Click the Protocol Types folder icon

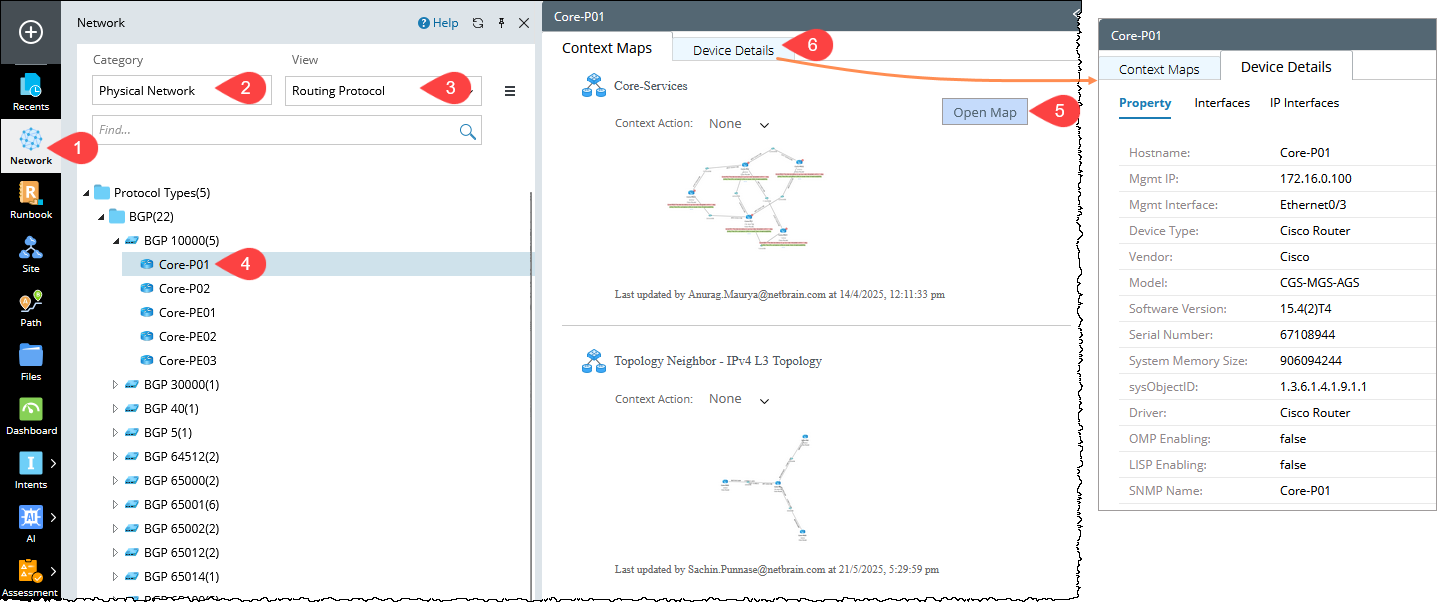point(101,192)
